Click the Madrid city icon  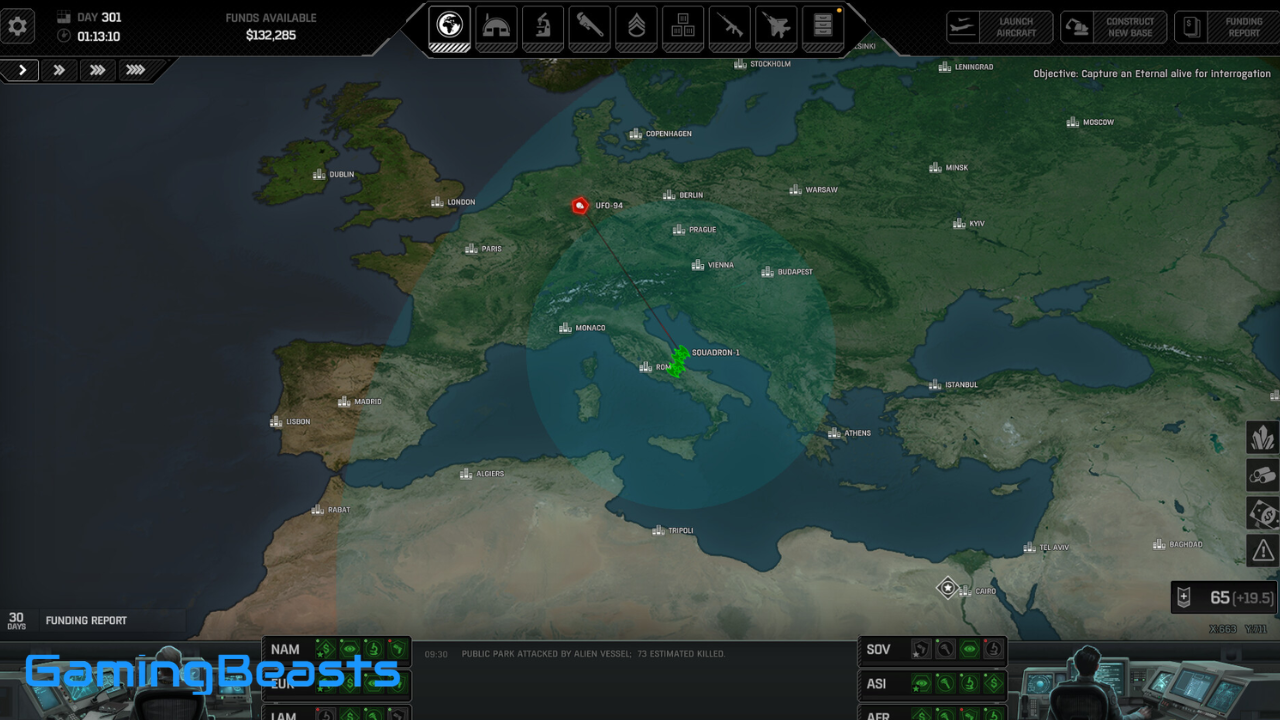coord(344,402)
